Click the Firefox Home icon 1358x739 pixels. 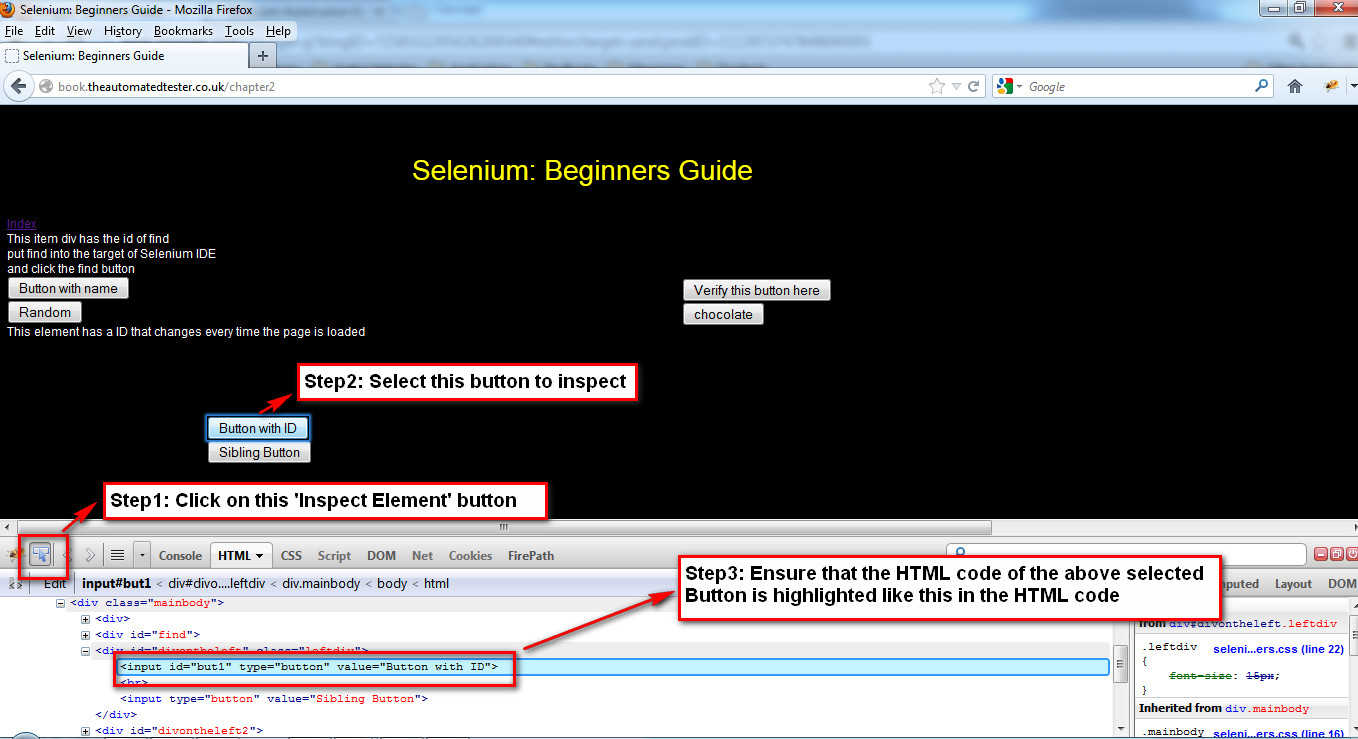(1294, 86)
